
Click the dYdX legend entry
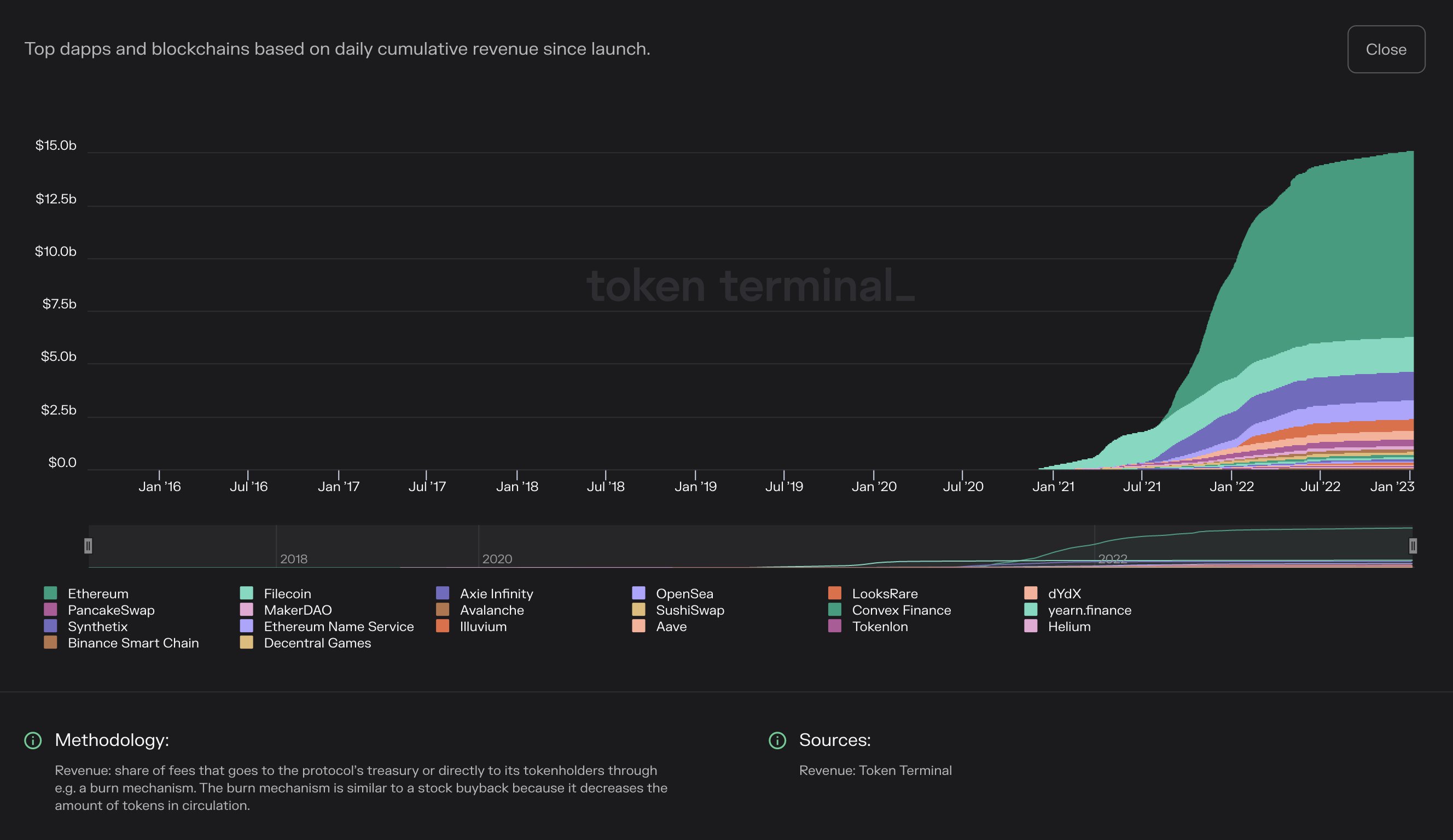1064,593
